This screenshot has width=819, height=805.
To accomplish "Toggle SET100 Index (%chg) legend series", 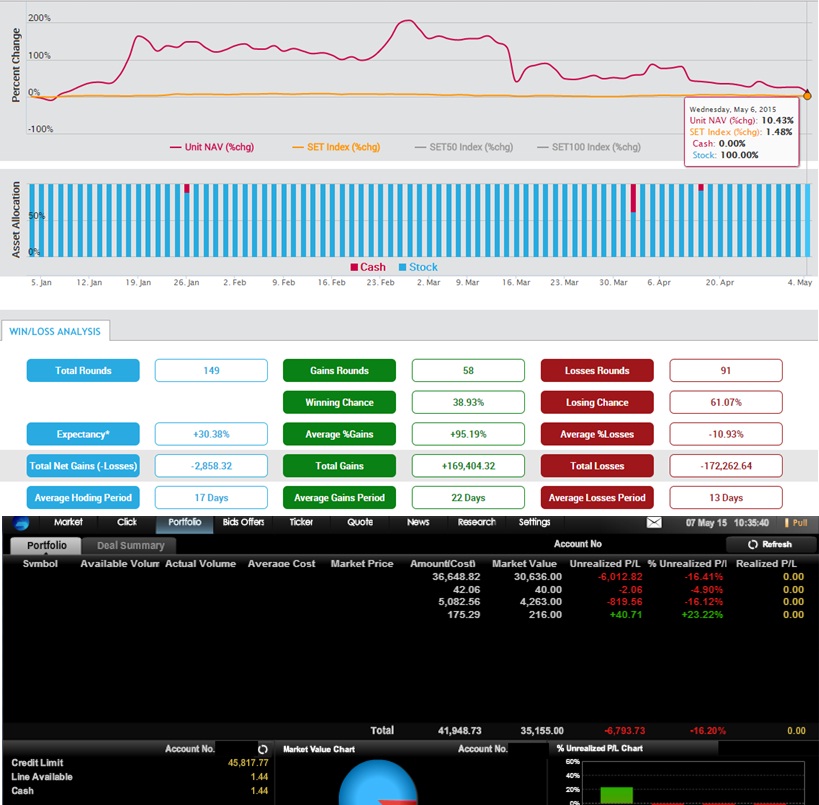I will (589, 147).
